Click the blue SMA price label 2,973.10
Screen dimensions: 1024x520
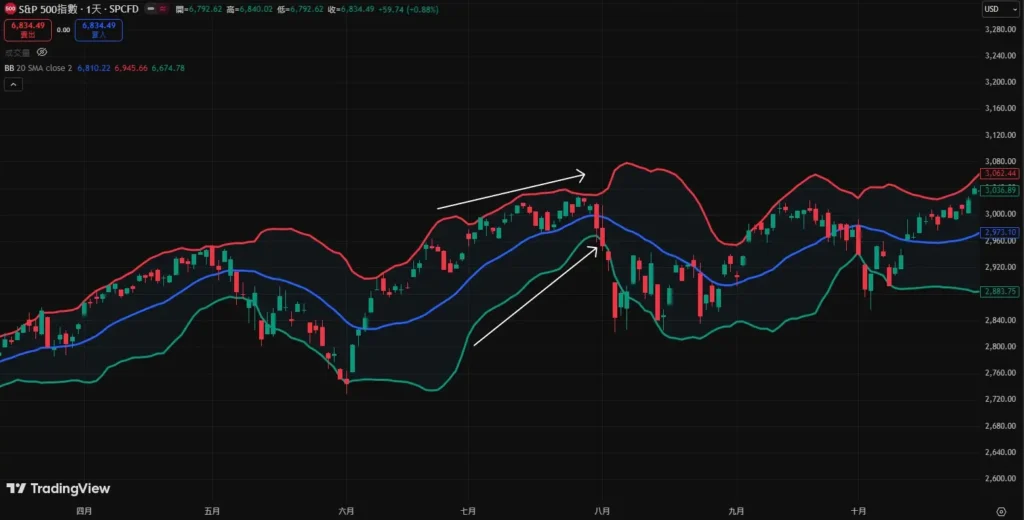[1000, 232]
